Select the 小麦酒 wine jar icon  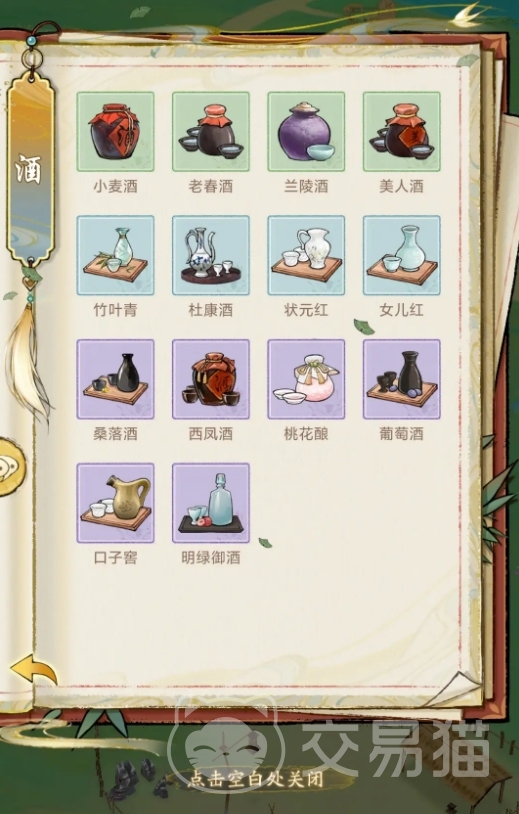(x=115, y=131)
